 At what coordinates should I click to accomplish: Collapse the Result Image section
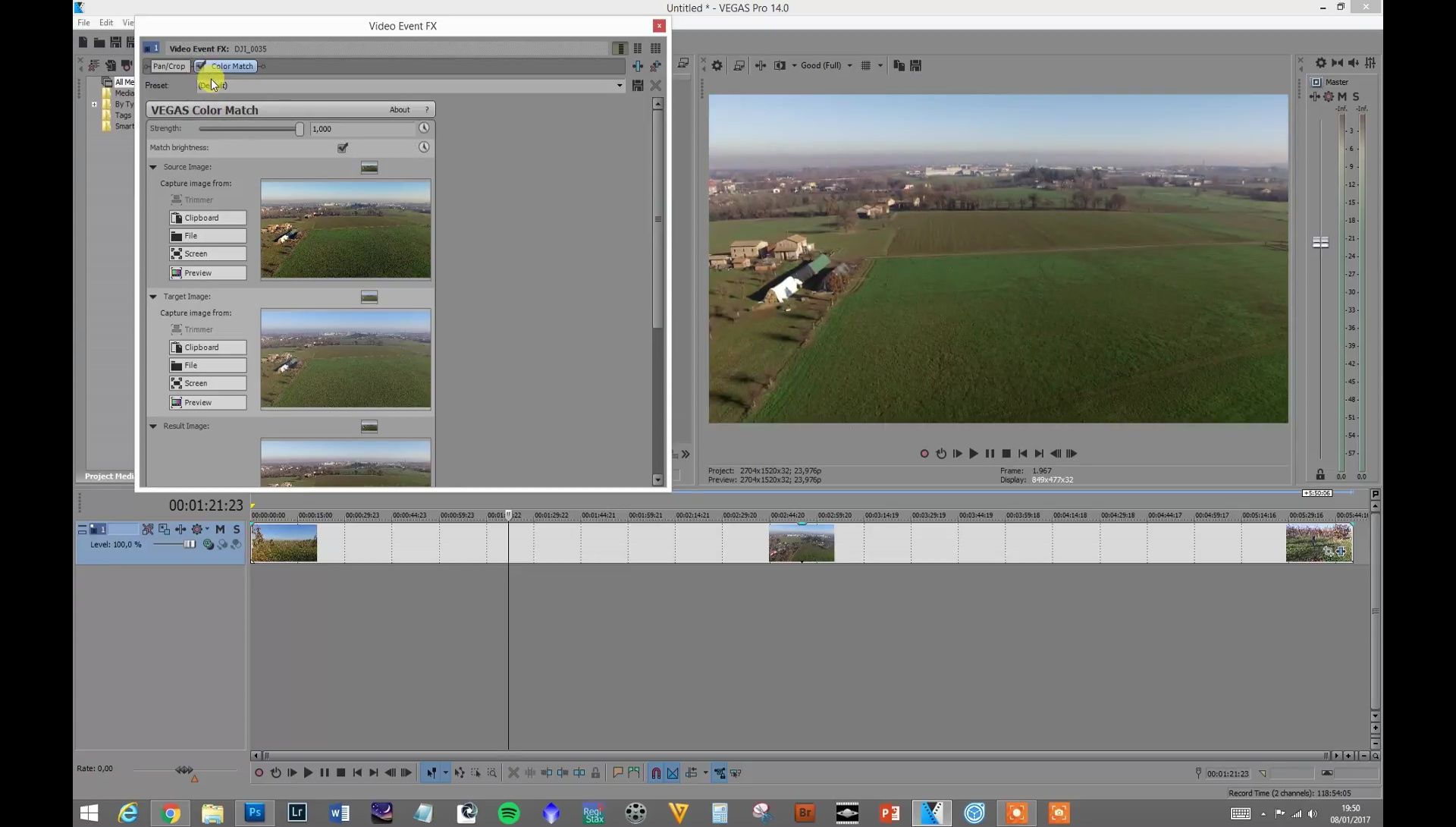click(153, 426)
